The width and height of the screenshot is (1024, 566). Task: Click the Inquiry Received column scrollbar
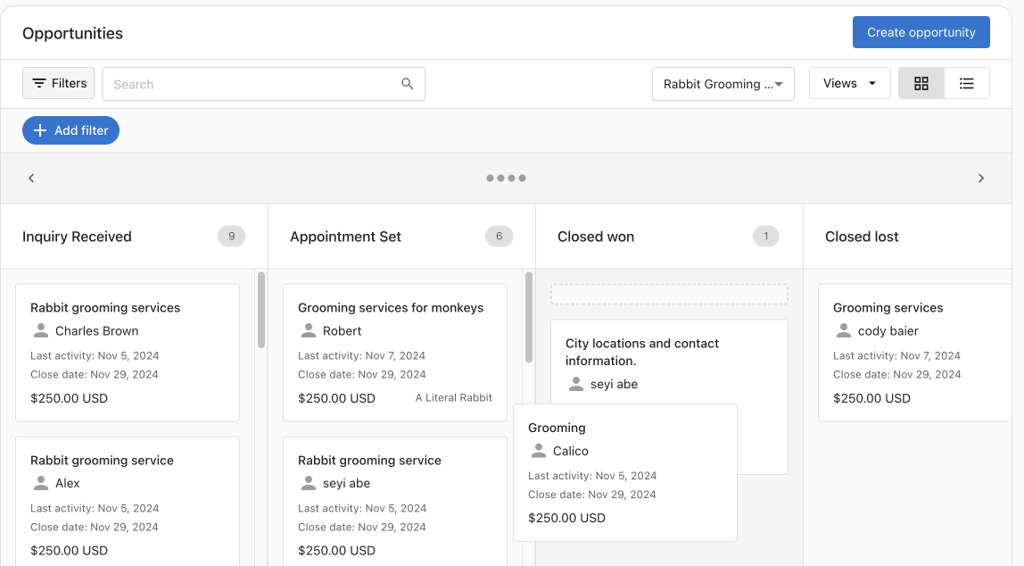coord(262,310)
